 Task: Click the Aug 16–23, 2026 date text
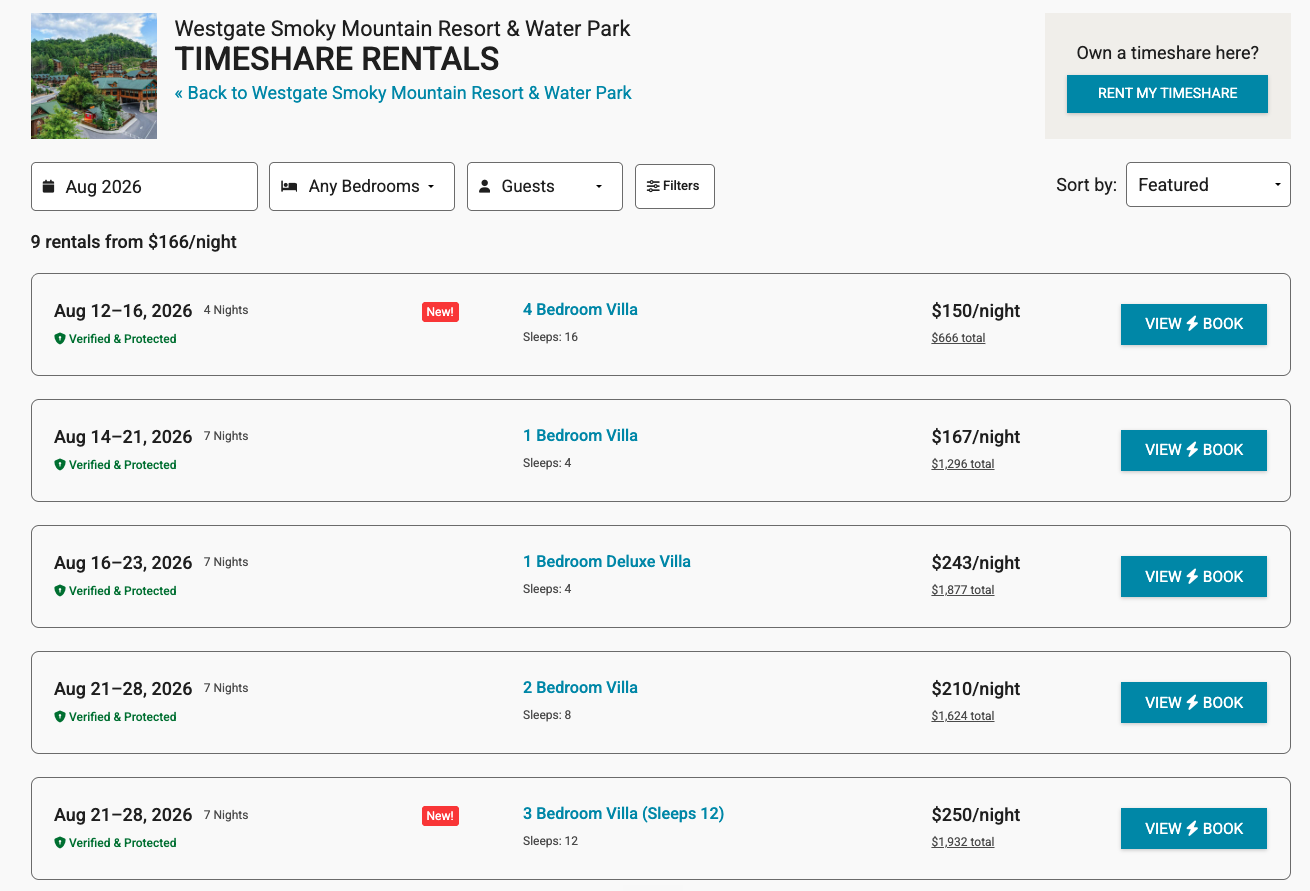123,563
